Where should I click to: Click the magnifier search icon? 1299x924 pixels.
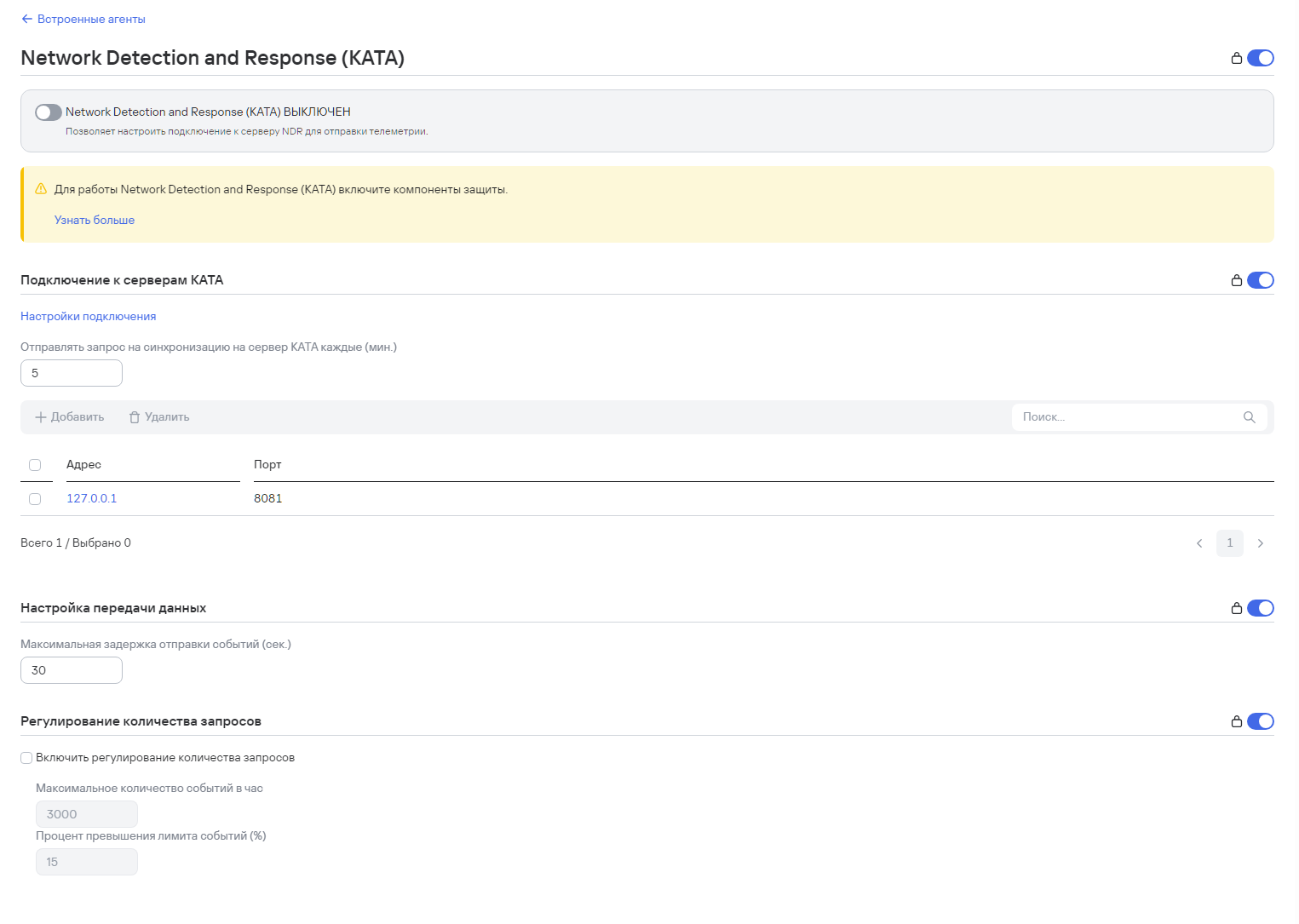[1250, 417]
